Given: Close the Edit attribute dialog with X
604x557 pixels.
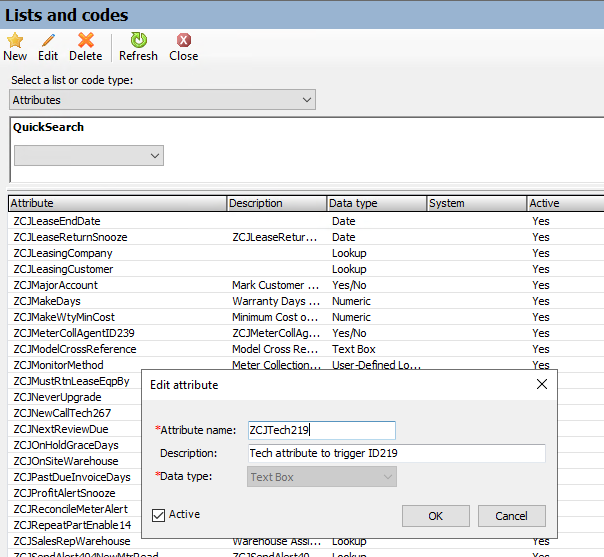Looking at the screenshot, I should coord(542,384).
